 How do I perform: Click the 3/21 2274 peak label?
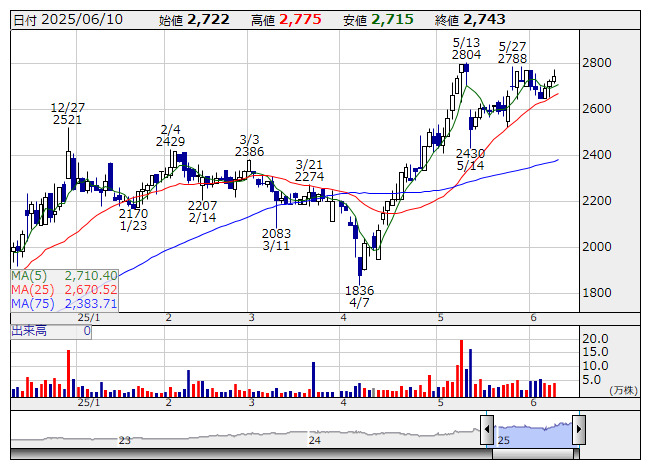[309, 170]
